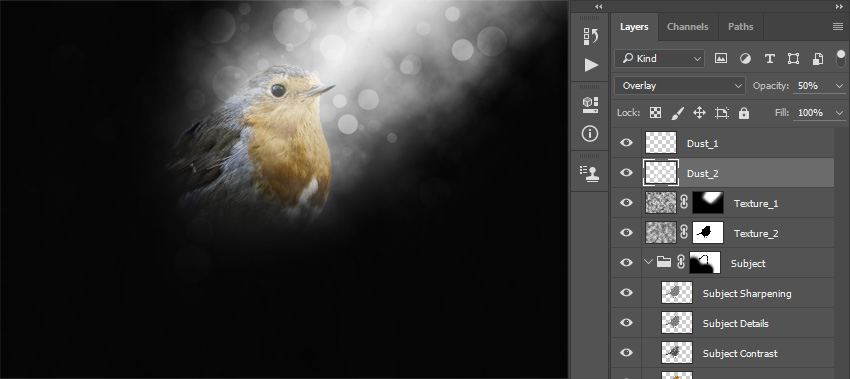Click the Fill 100% value field
Screen dimensions: 850x379
click(x=813, y=113)
